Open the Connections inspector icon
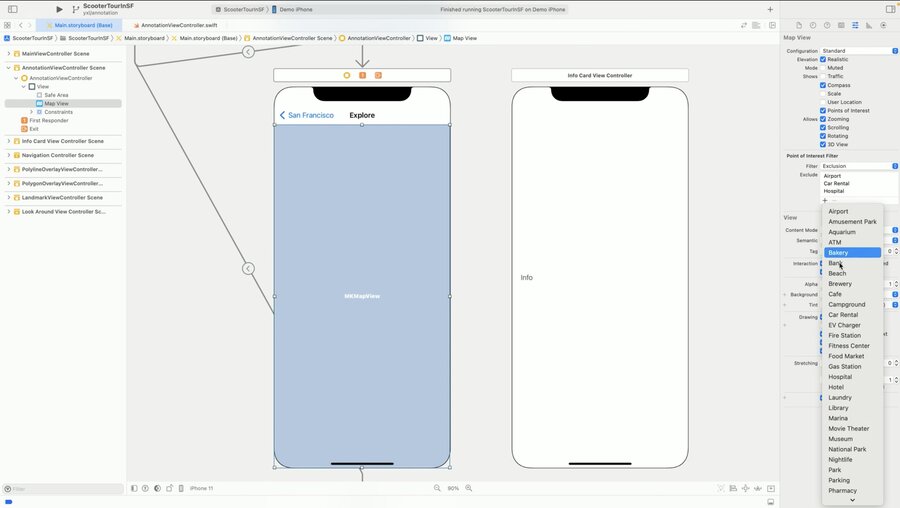 tap(883, 25)
